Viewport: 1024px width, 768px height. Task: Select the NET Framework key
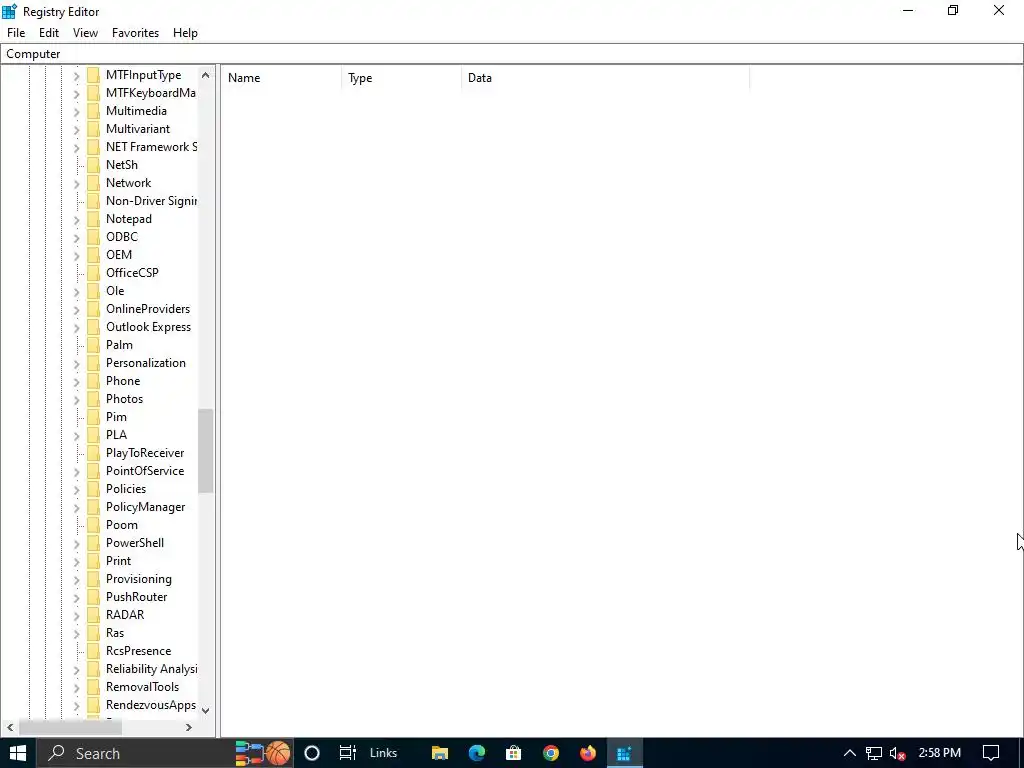(151, 147)
